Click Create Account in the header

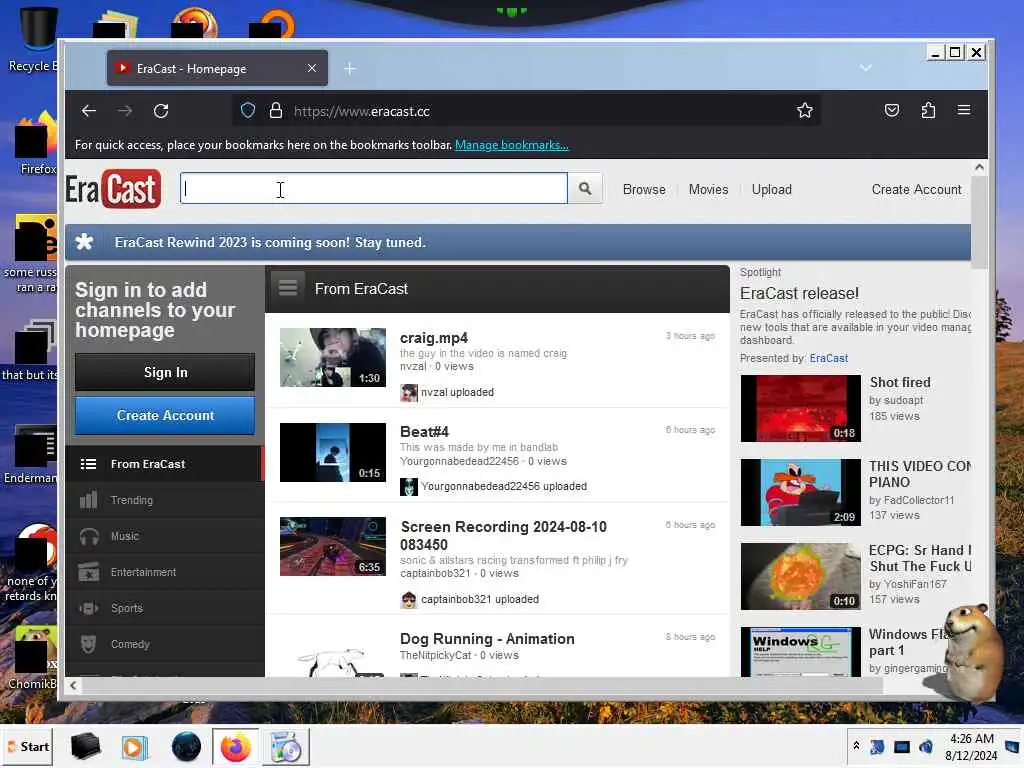point(916,189)
